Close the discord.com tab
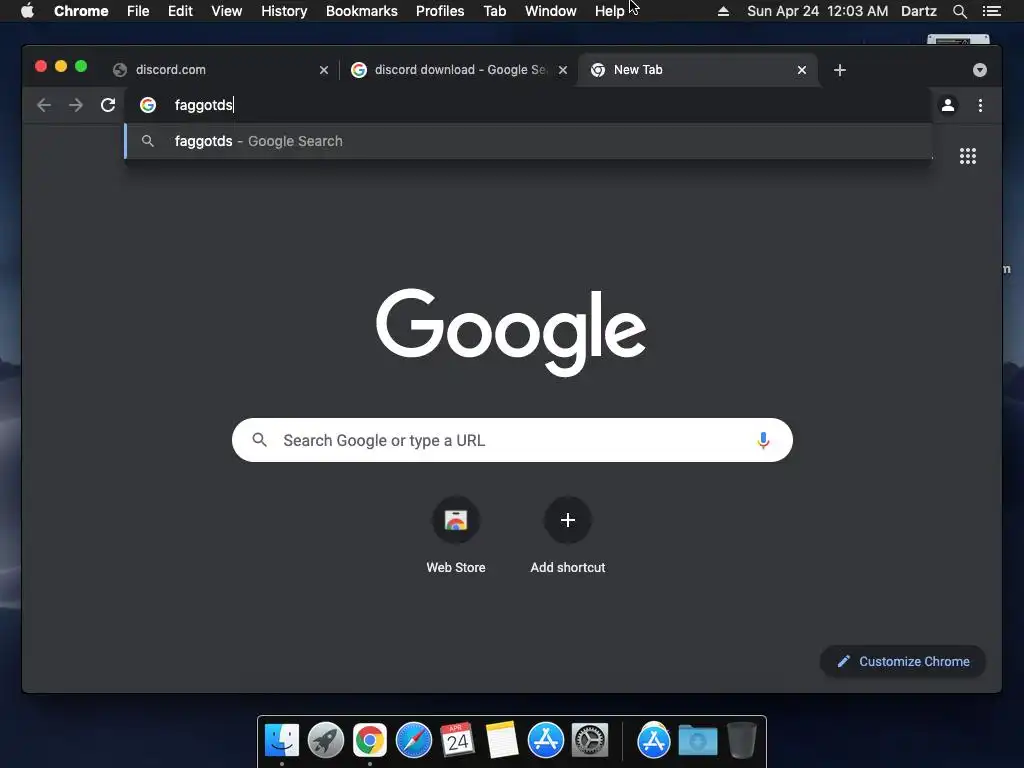 click(x=324, y=70)
